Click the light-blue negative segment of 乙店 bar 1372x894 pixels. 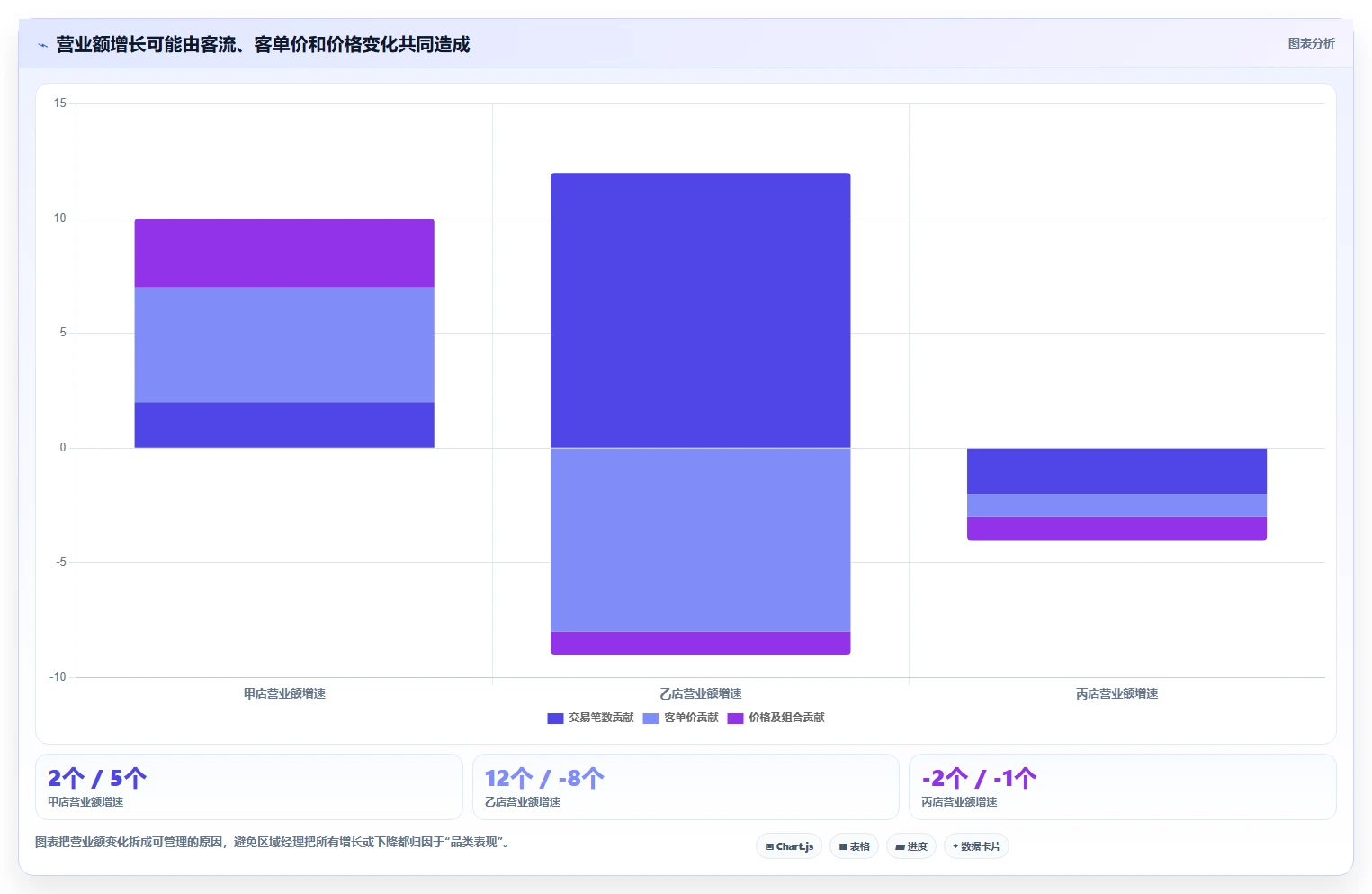(x=700, y=540)
